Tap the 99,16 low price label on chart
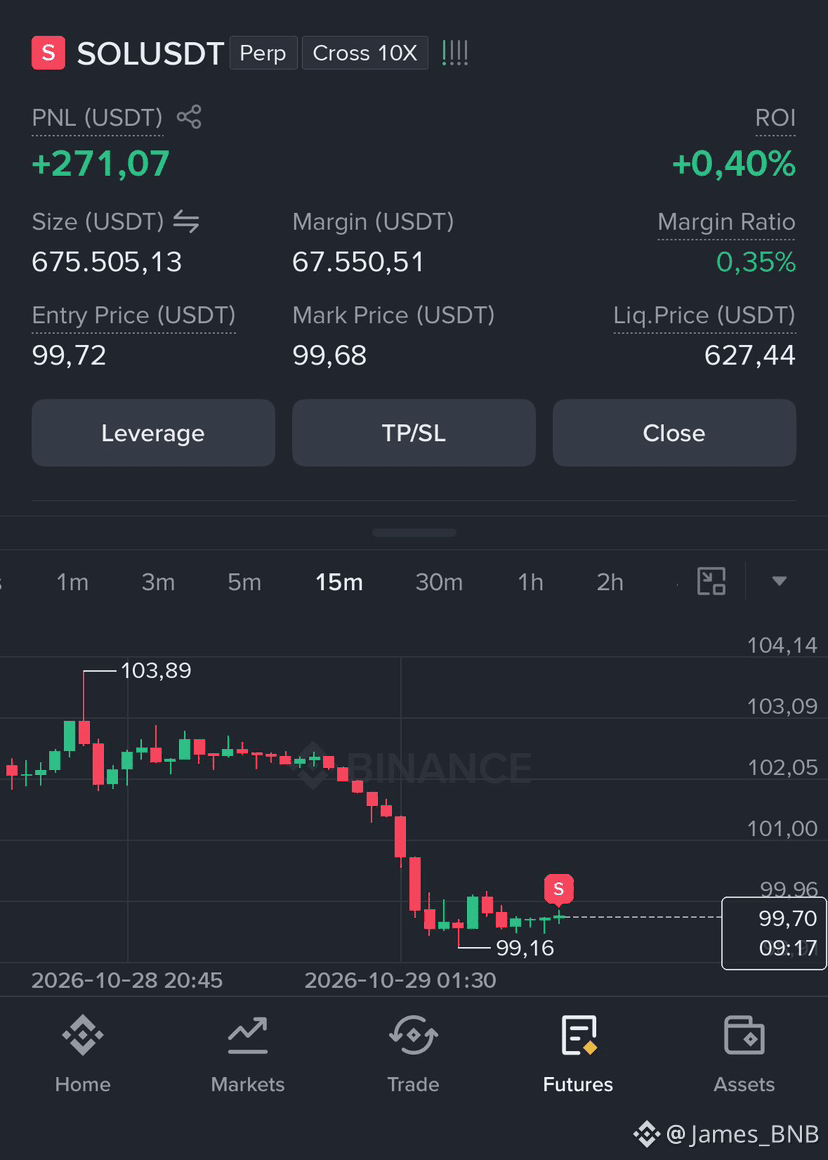 525,948
